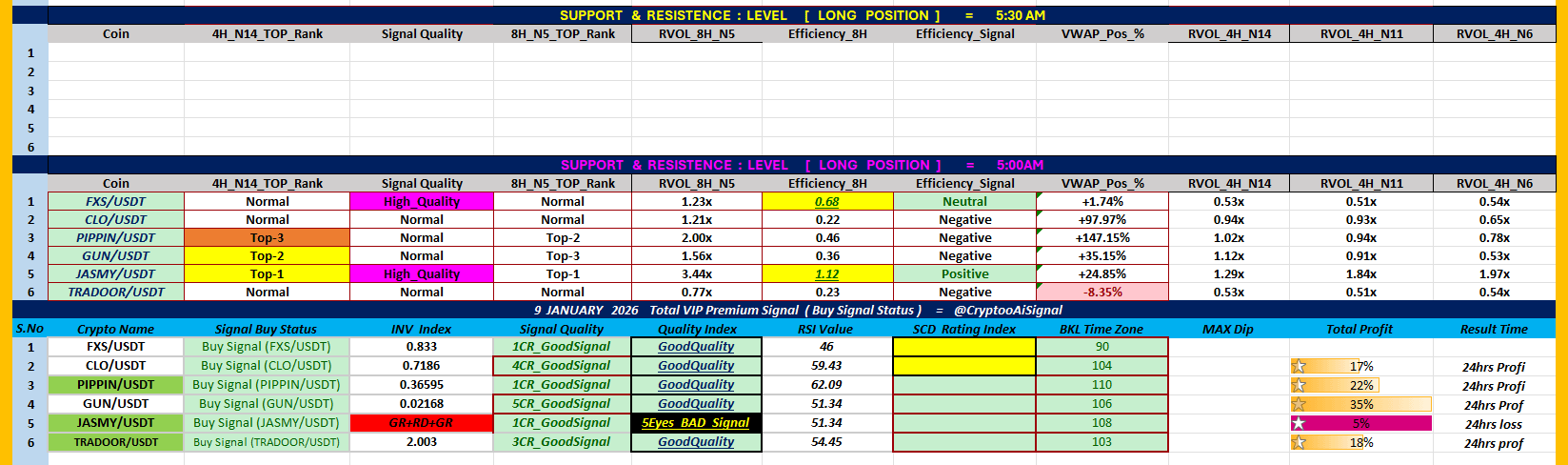Select the 5CR_GoodSignal cell
Image resolution: width=1568 pixels, height=465 pixels.
point(562,404)
